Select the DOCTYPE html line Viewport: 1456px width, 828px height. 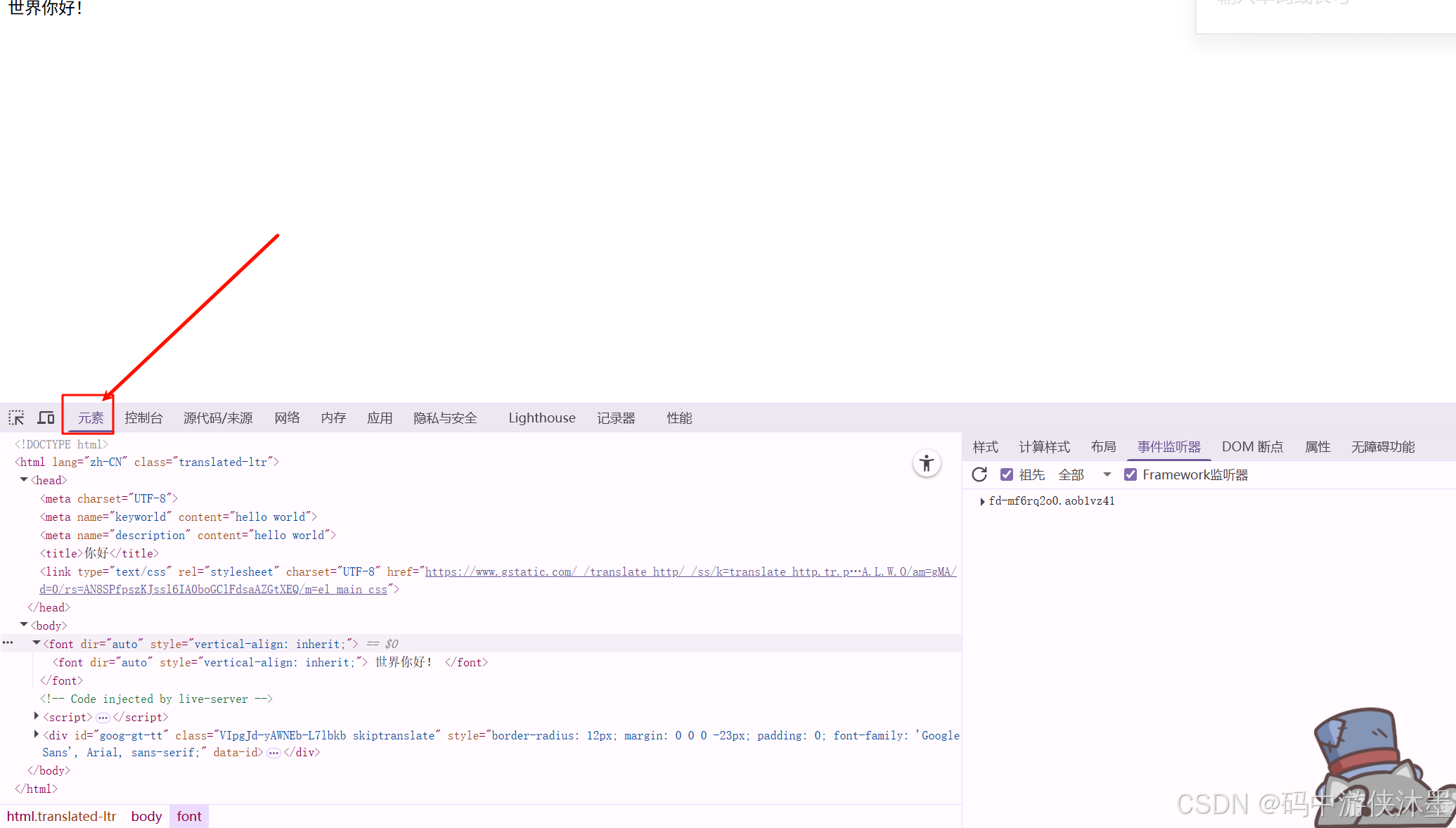(x=62, y=444)
